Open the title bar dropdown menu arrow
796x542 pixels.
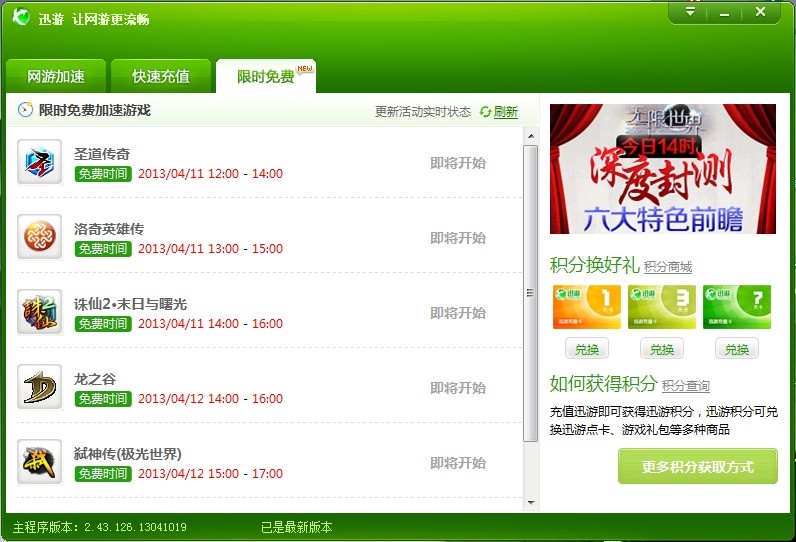[x=690, y=11]
